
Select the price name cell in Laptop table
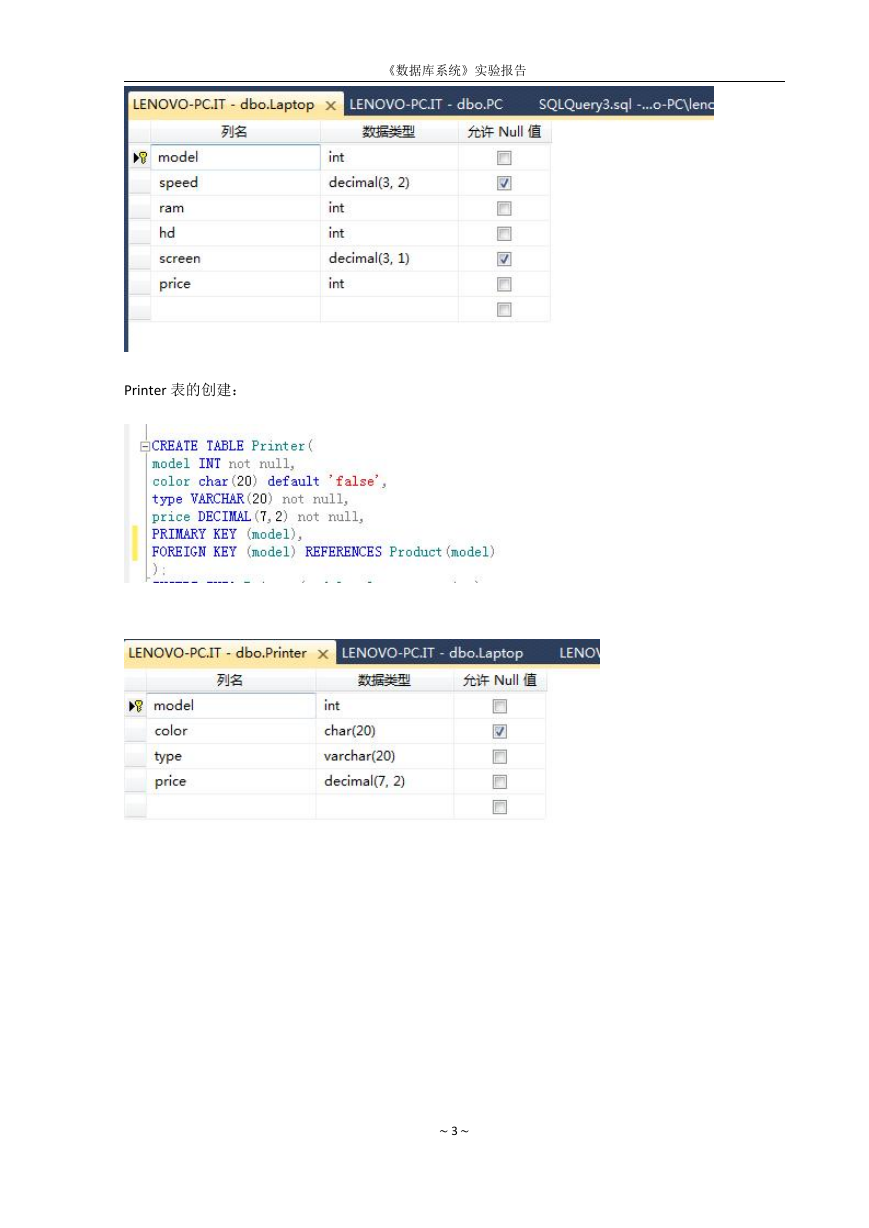click(x=235, y=284)
